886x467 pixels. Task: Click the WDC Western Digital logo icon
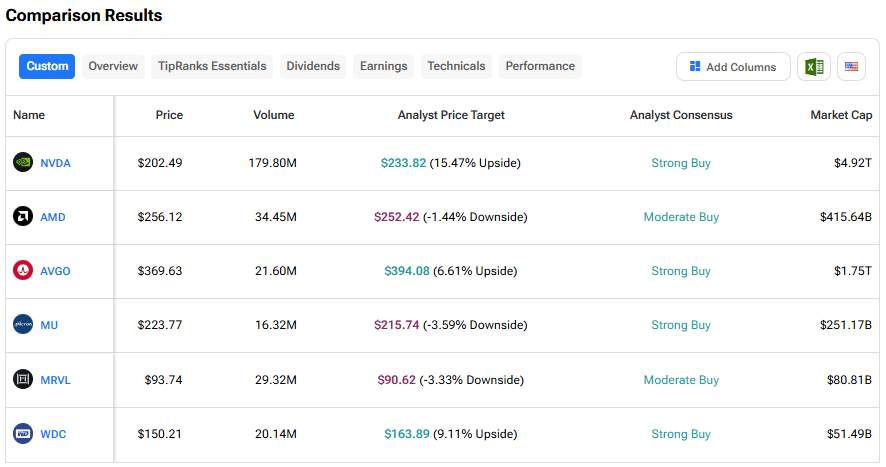(23, 434)
